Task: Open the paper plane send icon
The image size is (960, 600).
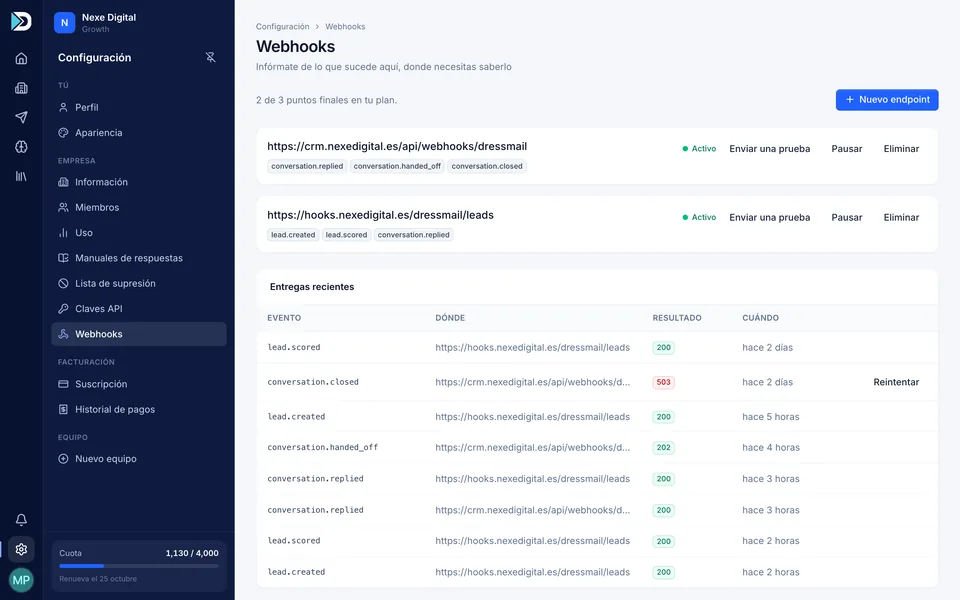Action: 21,117
